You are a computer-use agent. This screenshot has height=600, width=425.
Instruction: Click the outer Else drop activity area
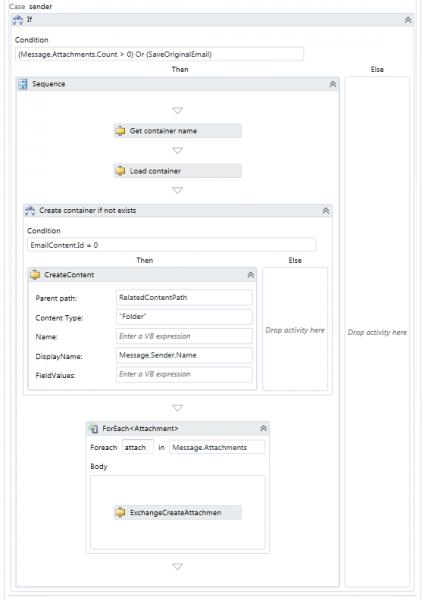(377, 332)
